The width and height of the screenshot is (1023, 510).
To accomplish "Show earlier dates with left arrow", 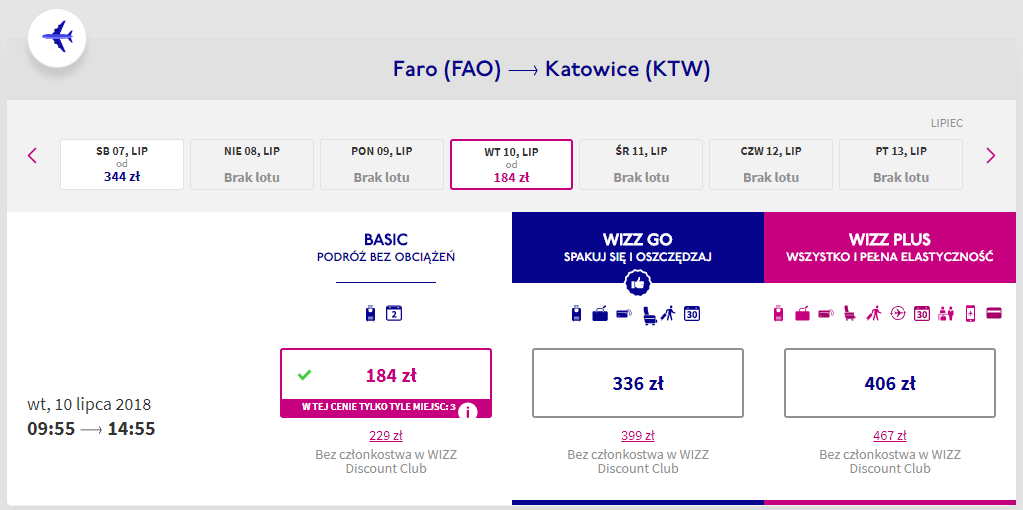I will tap(33, 156).
